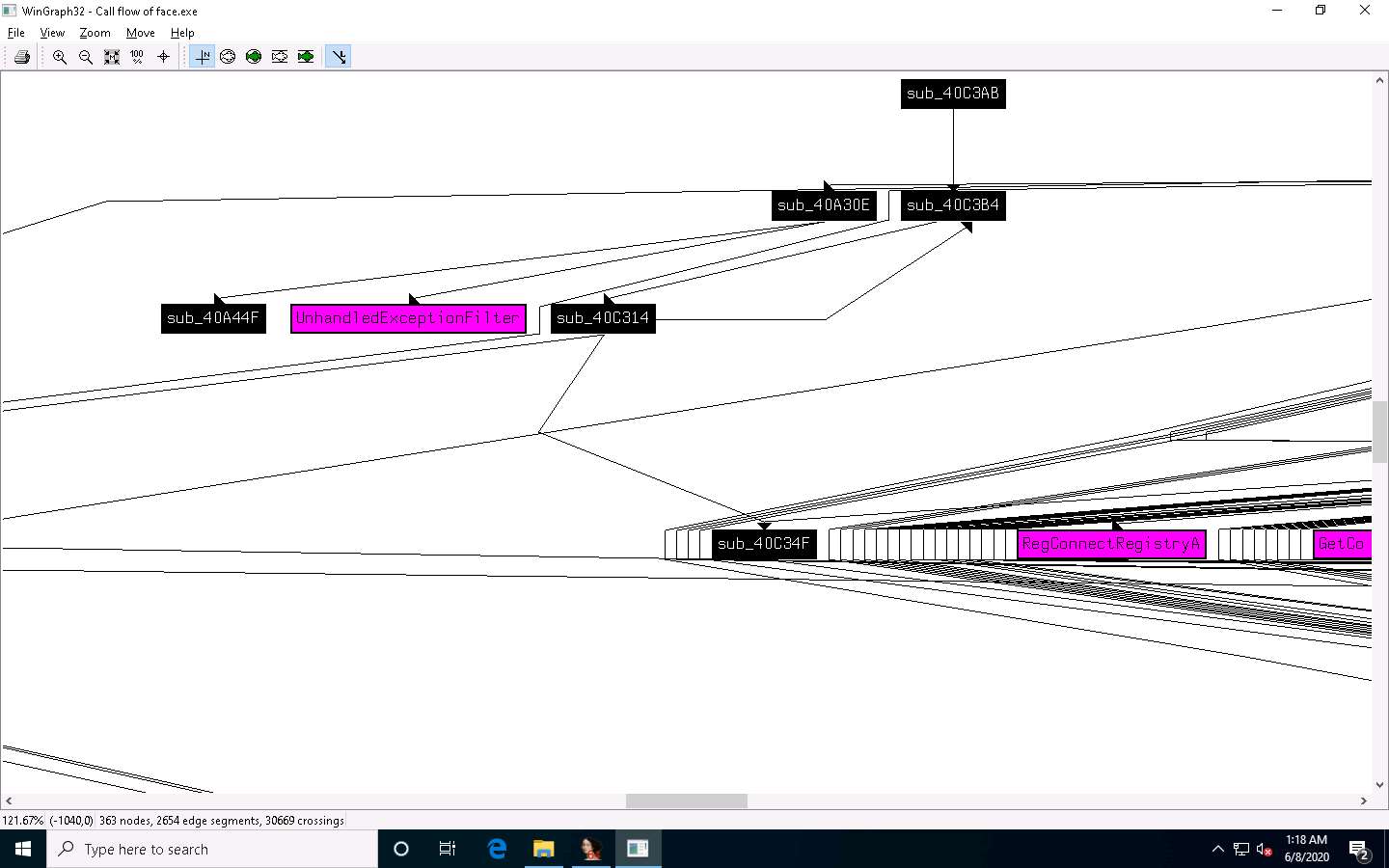Click the RegConnectRegistryA node
Screen dimensions: 1389x868
(1111, 544)
